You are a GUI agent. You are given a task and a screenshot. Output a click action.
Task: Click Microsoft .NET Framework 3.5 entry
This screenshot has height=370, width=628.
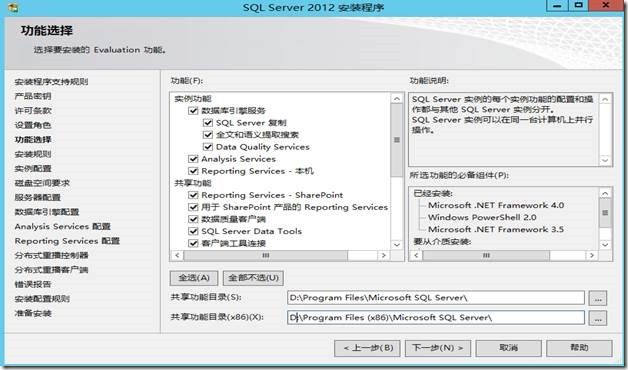coord(496,229)
